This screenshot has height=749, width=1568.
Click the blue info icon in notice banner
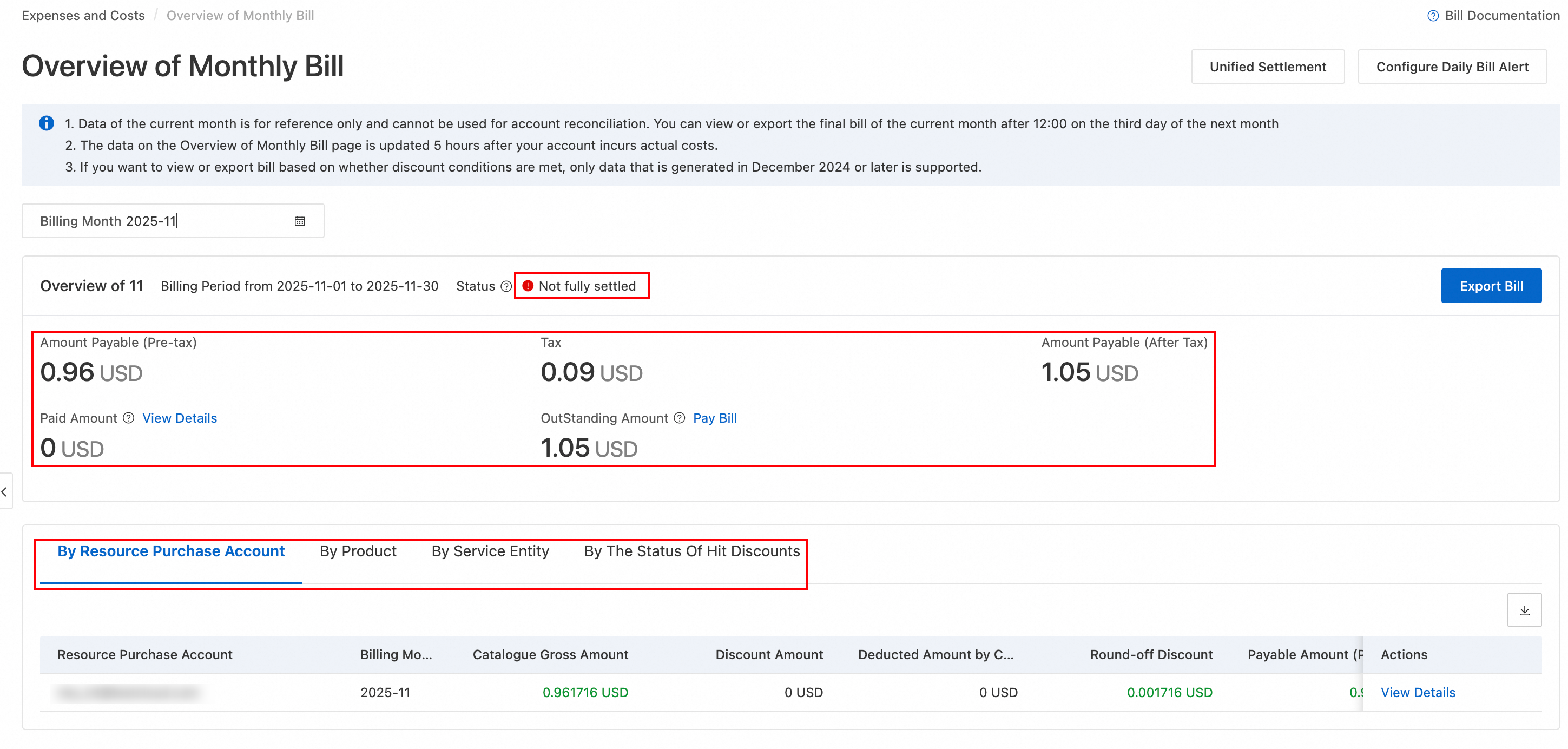tap(47, 123)
